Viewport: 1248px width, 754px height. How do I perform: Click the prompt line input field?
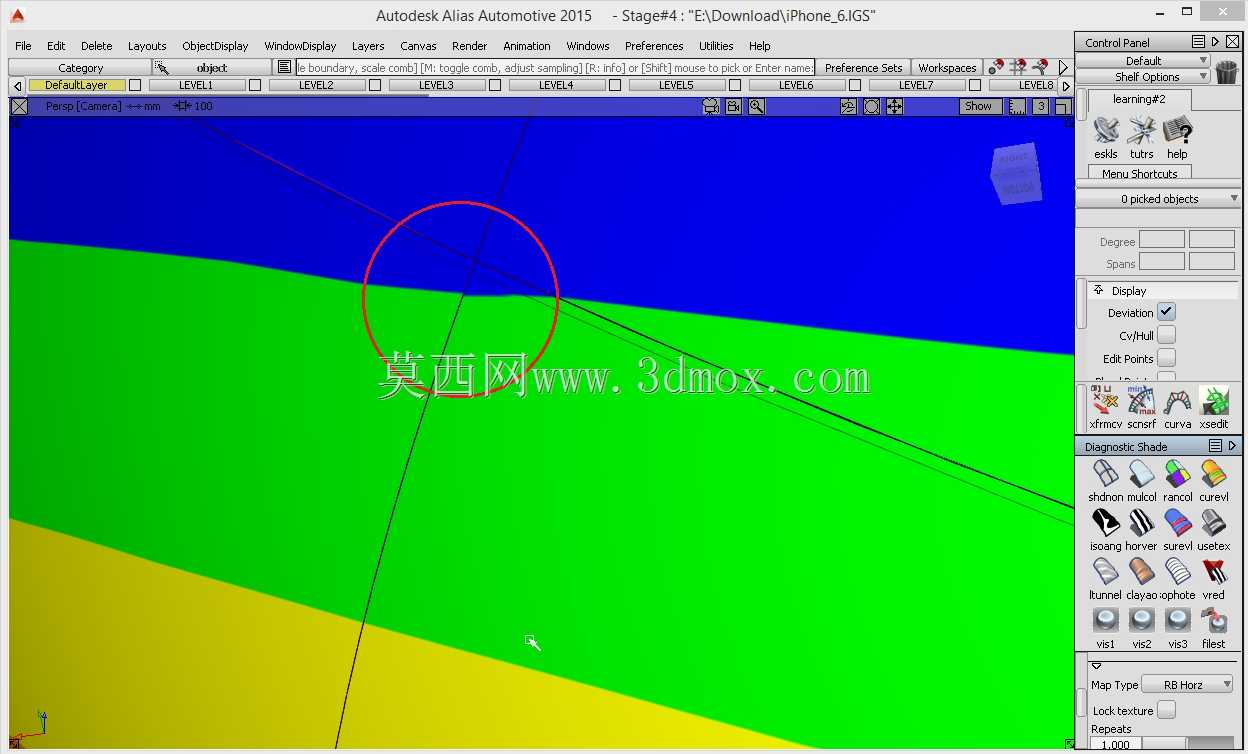(x=555, y=68)
